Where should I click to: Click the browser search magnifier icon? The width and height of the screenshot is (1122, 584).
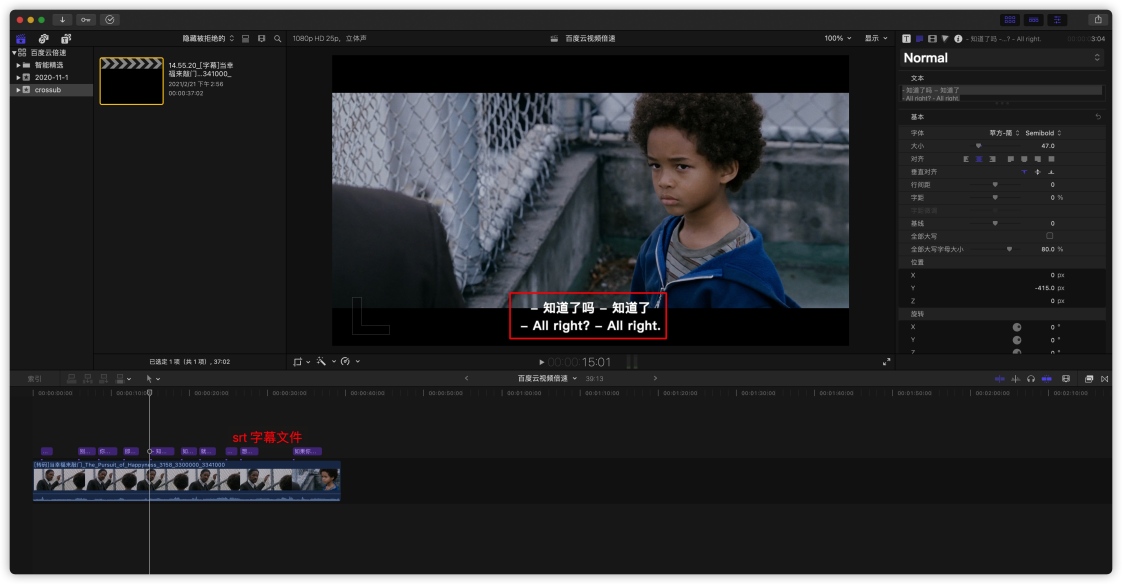coord(278,39)
